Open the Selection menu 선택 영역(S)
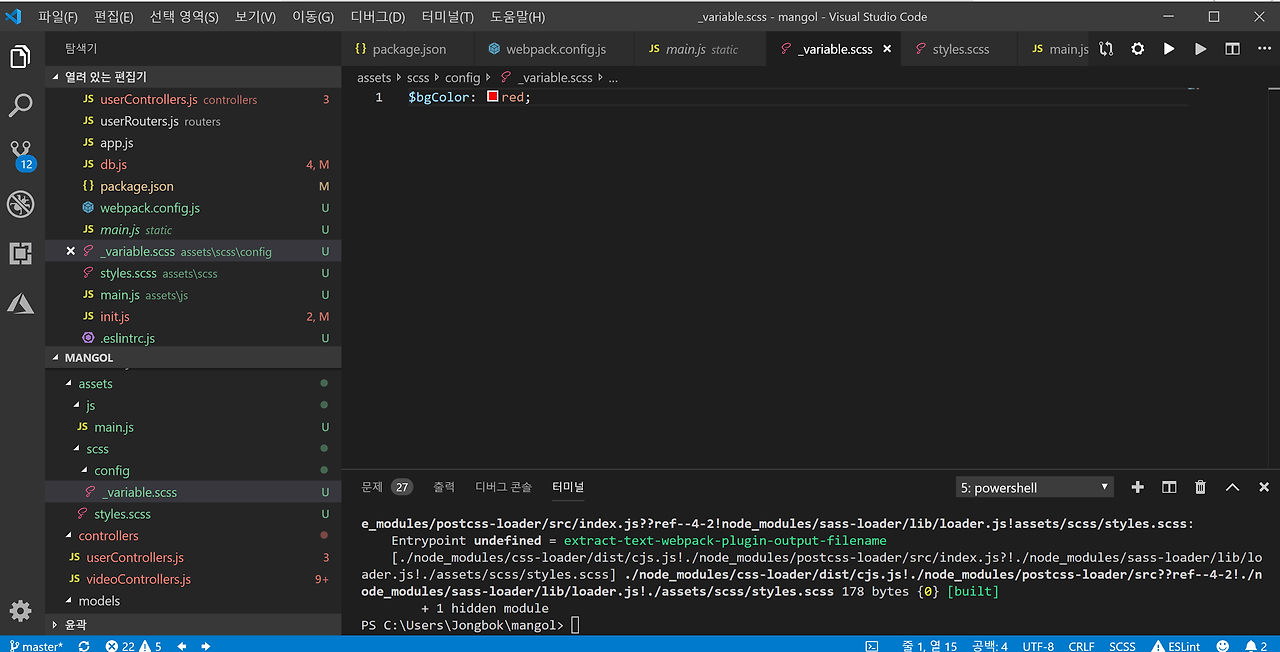1280x652 pixels. 184,17
